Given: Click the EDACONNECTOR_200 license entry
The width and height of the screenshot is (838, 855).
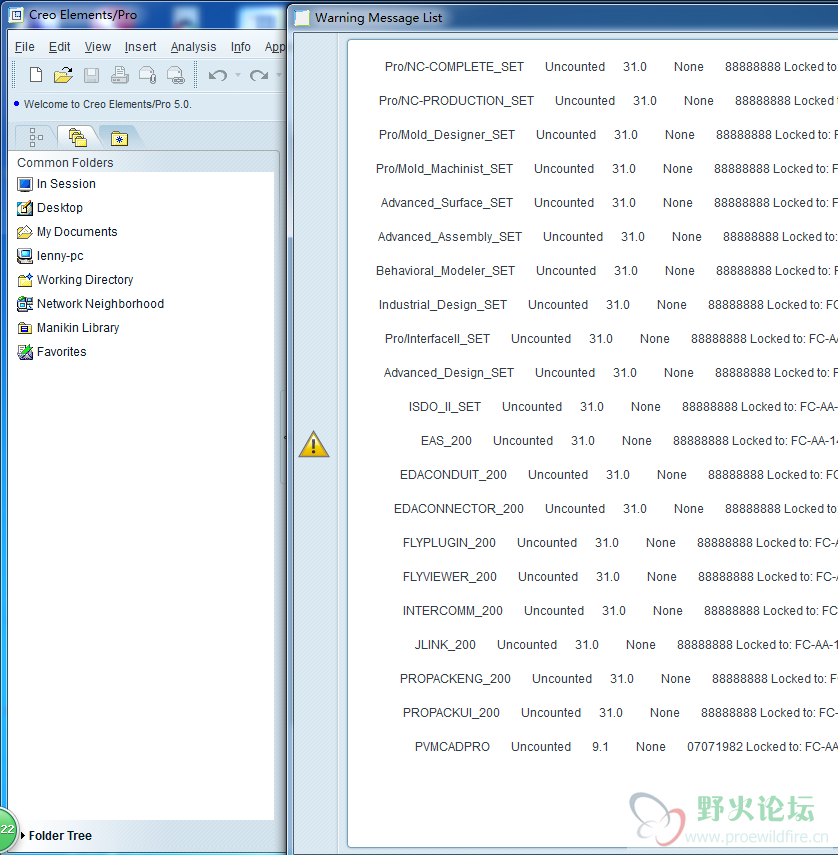Looking at the screenshot, I should click(x=459, y=509).
